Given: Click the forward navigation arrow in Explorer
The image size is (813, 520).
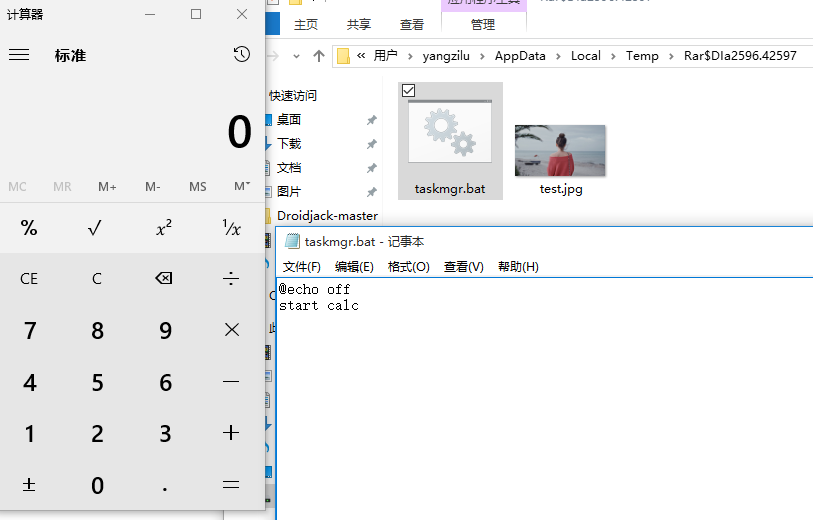Looking at the screenshot, I should coord(273,56).
